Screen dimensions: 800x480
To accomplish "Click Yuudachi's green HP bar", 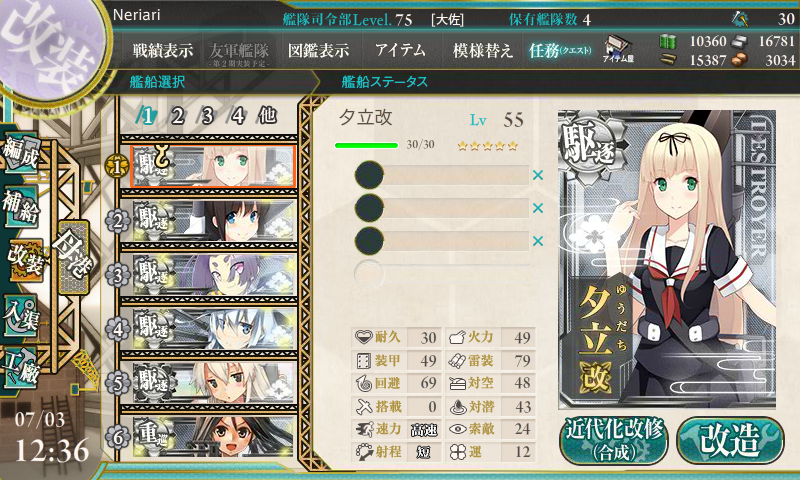I will [x=366, y=145].
